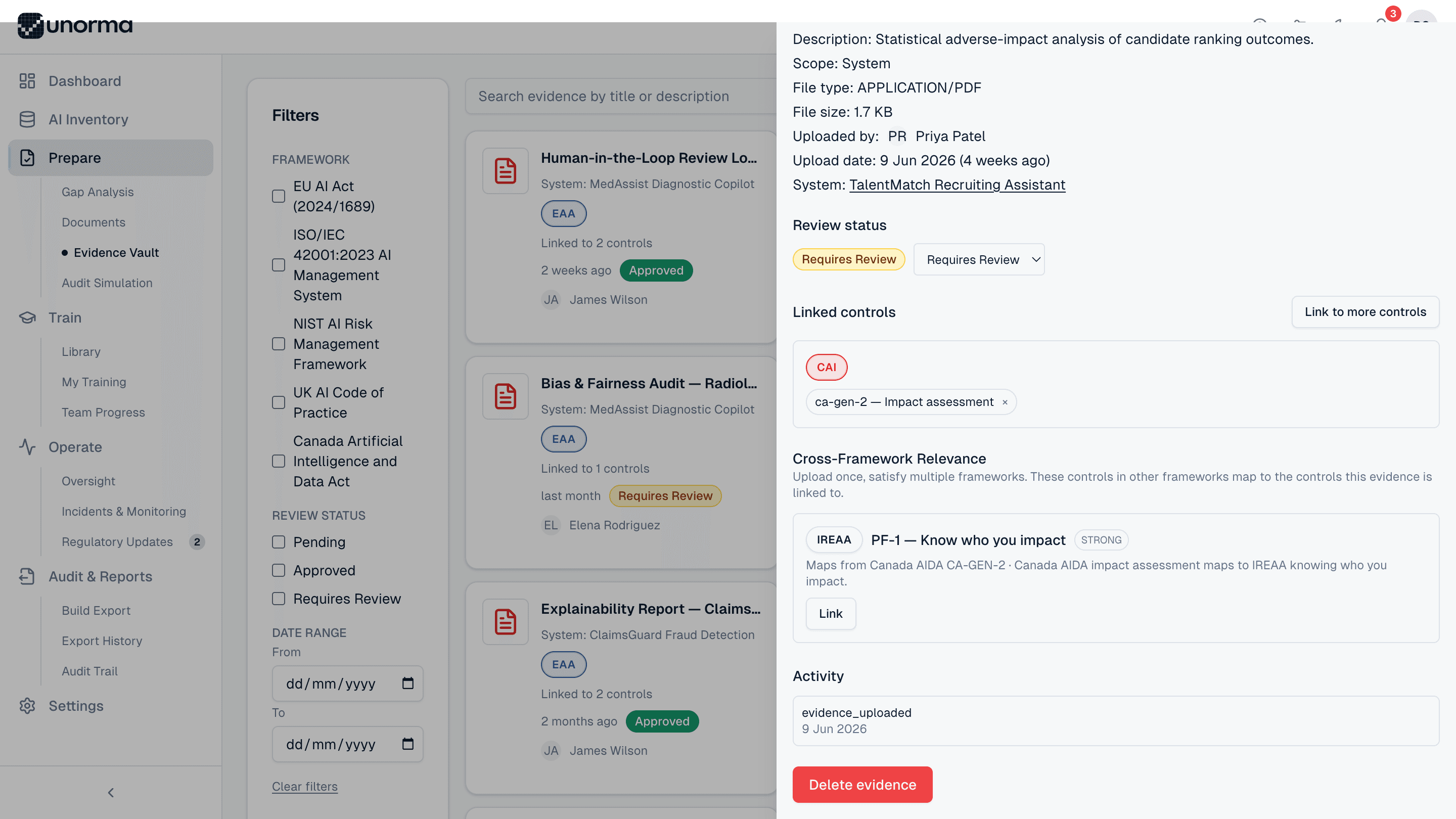Click the Operate activity pulse icon
The width and height of the screenshot is (1456, 819).
(27, 447)
